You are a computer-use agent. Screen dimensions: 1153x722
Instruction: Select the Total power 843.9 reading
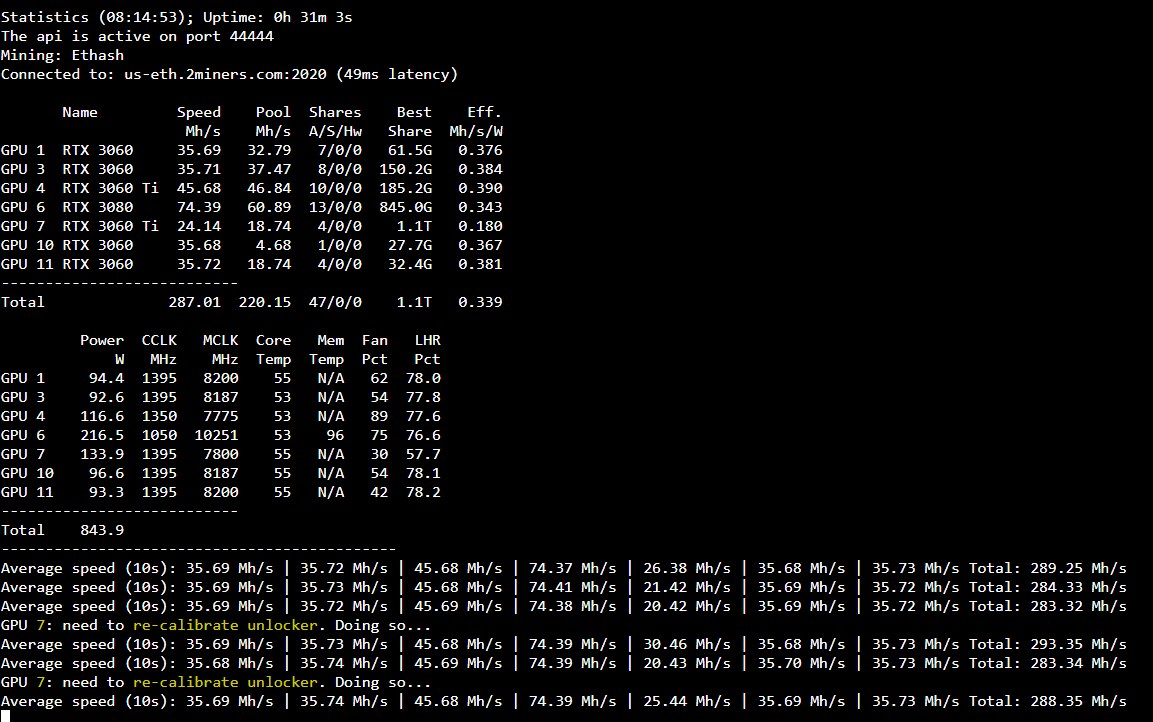[102, 530]
